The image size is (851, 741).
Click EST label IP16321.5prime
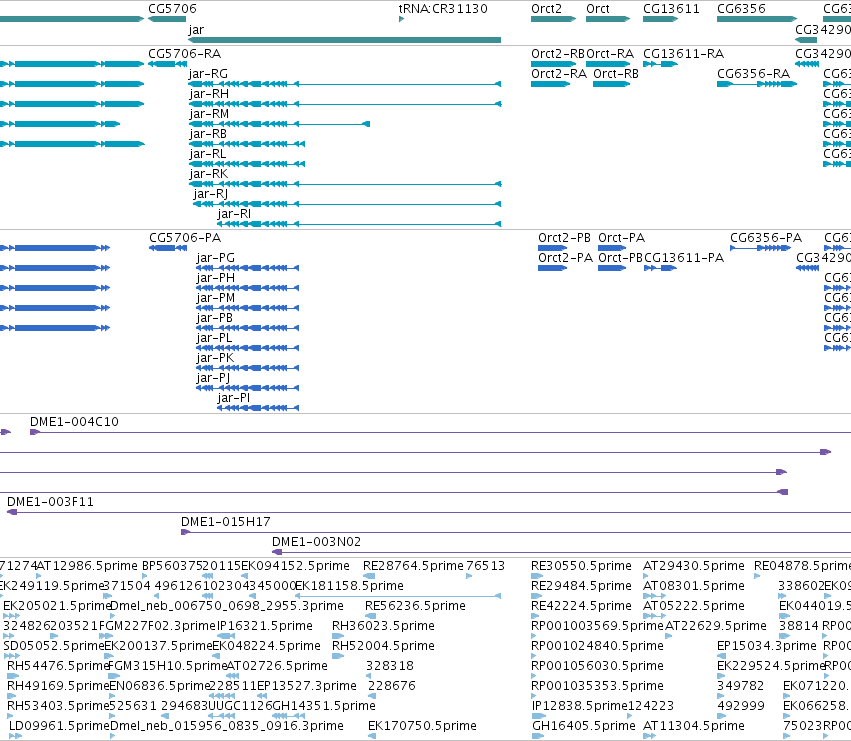pos(265,626)
